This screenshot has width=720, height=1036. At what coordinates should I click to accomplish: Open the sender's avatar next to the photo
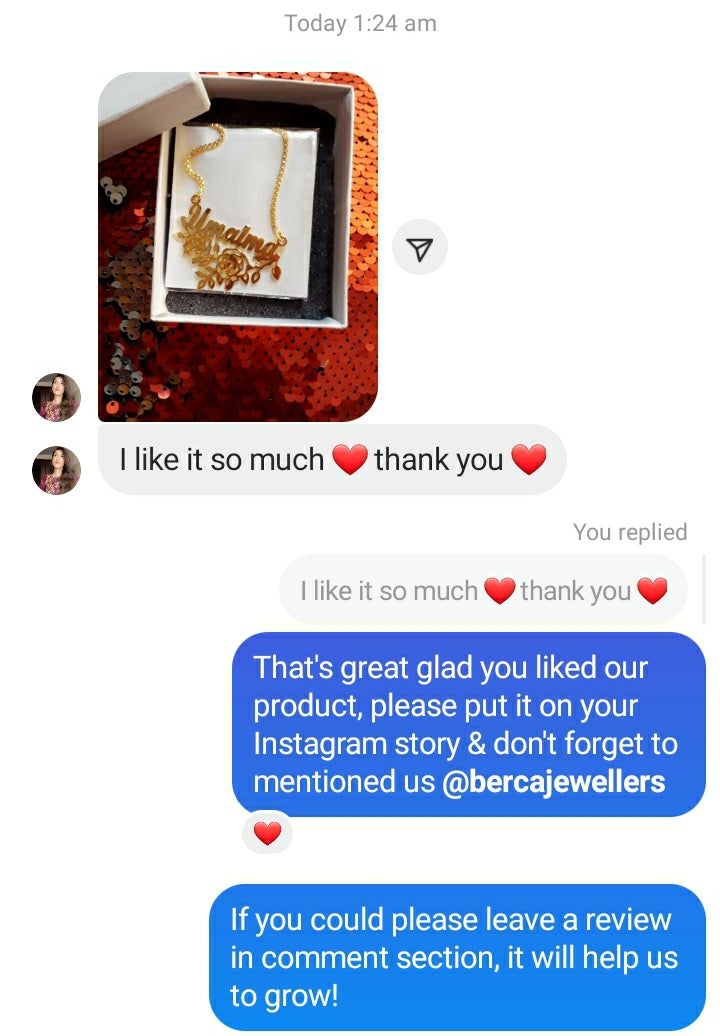56,397
